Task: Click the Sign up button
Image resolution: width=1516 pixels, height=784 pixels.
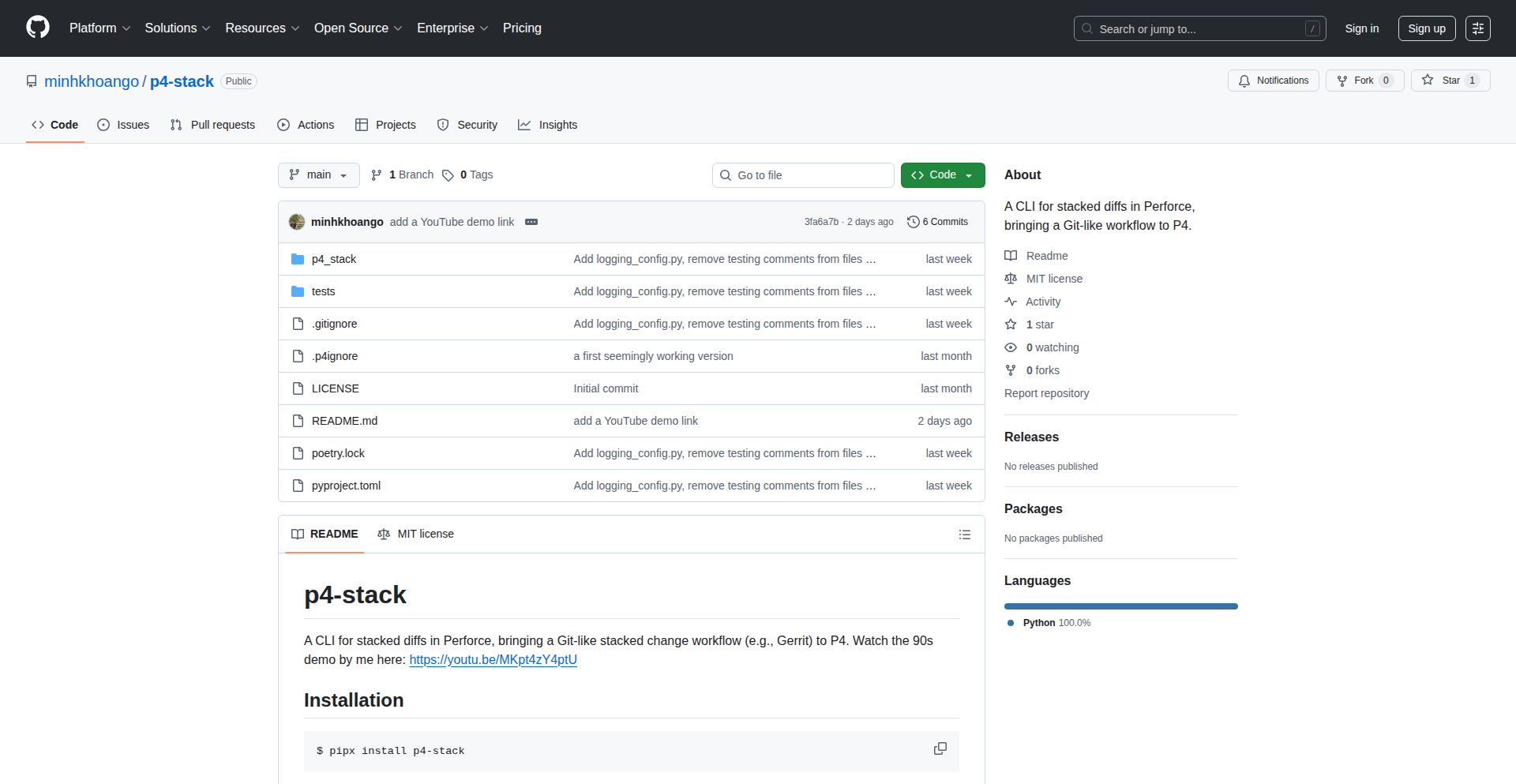Action: click(x=1426, y=28)
